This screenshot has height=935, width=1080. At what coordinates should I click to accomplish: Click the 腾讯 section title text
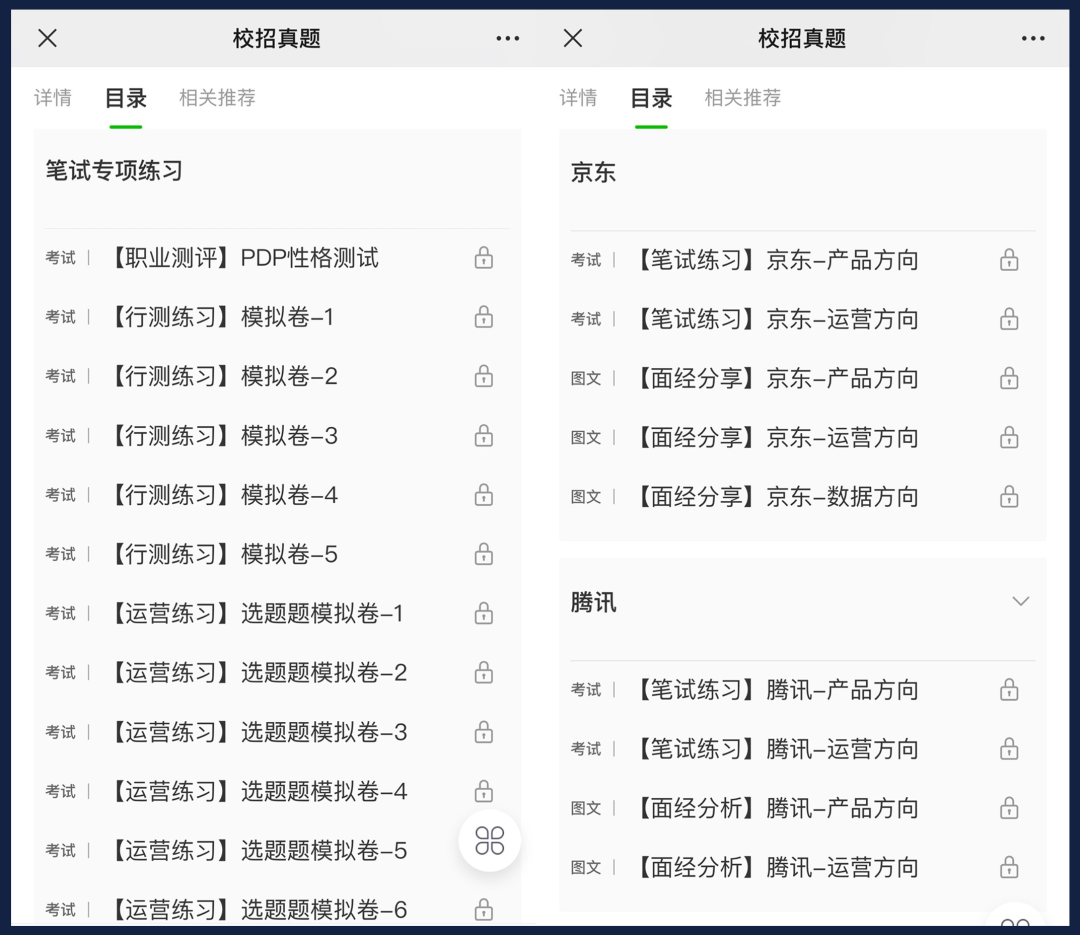[593, 602]
